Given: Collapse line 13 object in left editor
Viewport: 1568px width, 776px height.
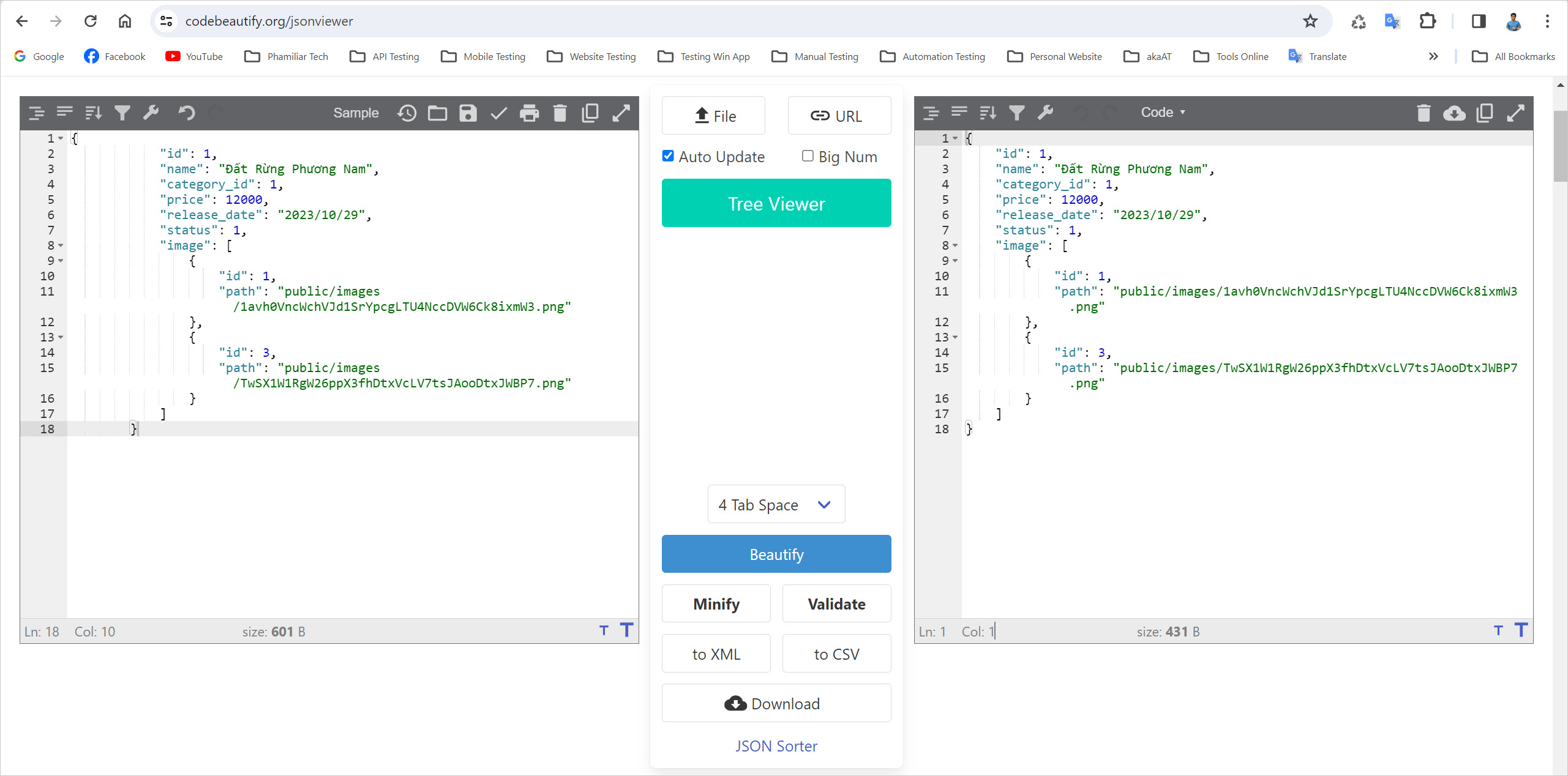Looking at the screenshot, I should 61,337.
